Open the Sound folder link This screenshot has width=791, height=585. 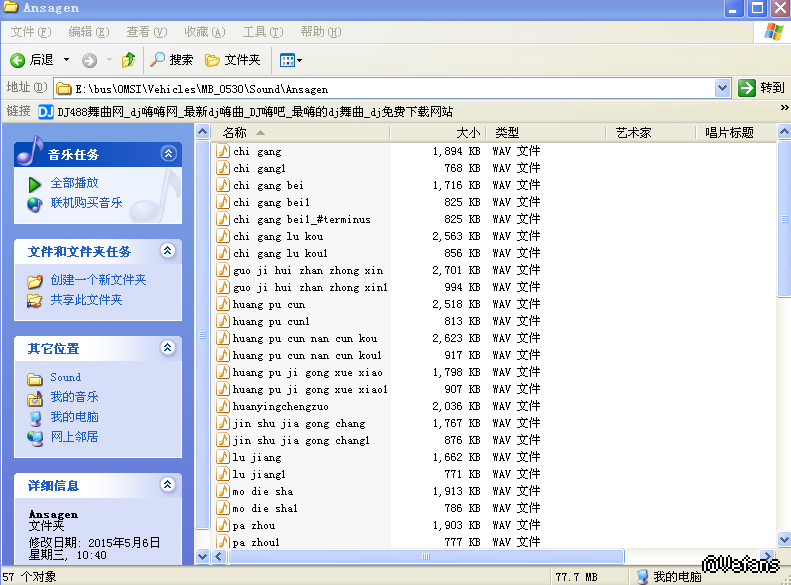[66, 377]
